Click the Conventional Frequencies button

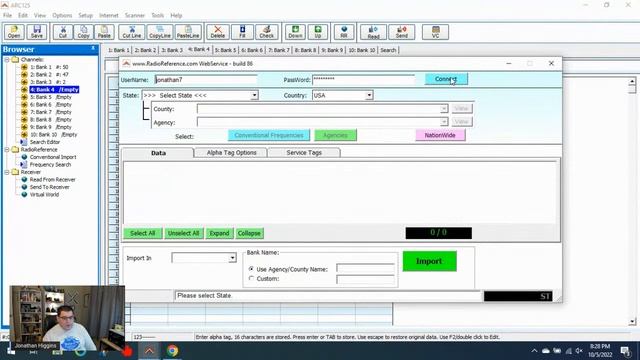(x=269, y=135)
